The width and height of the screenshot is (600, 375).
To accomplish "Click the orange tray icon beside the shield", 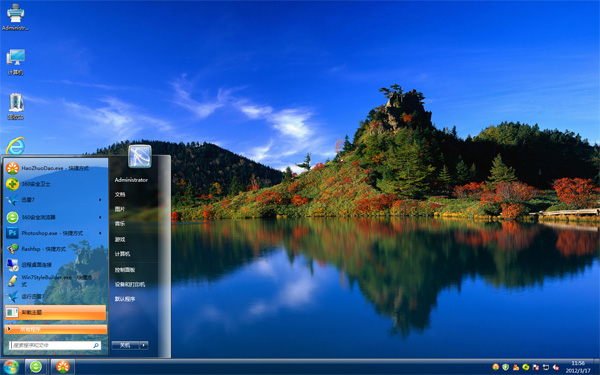I will pos(496,367).
